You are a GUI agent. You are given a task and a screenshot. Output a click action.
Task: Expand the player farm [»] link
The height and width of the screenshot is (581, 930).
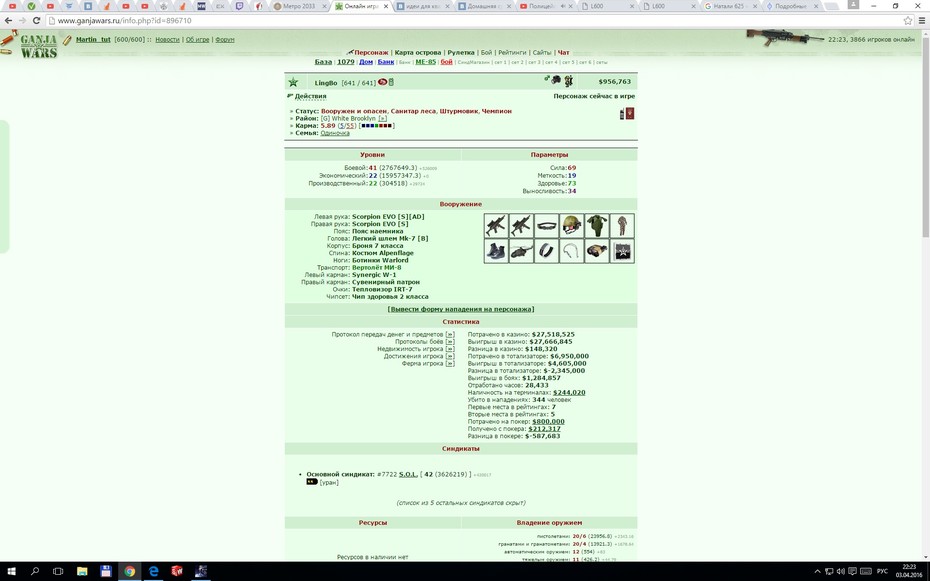(450, 363)
